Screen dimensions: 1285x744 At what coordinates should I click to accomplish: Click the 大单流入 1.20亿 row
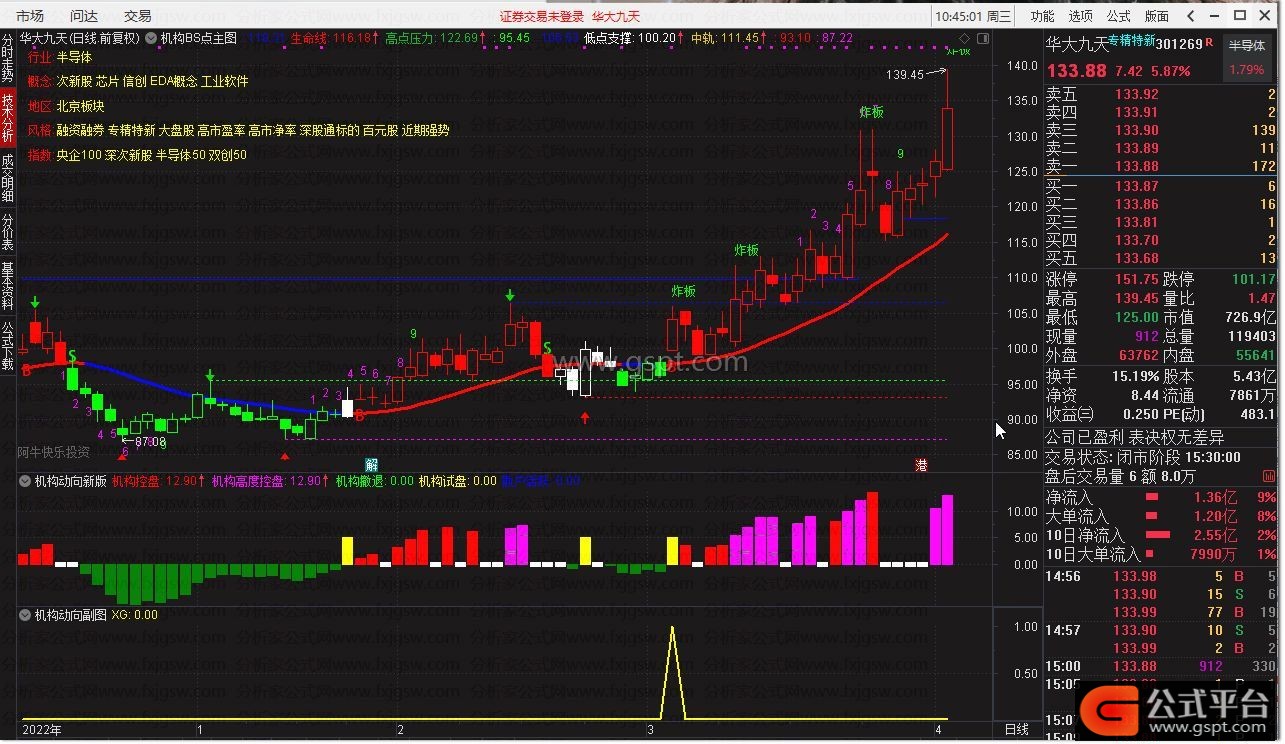[1160, 516]
